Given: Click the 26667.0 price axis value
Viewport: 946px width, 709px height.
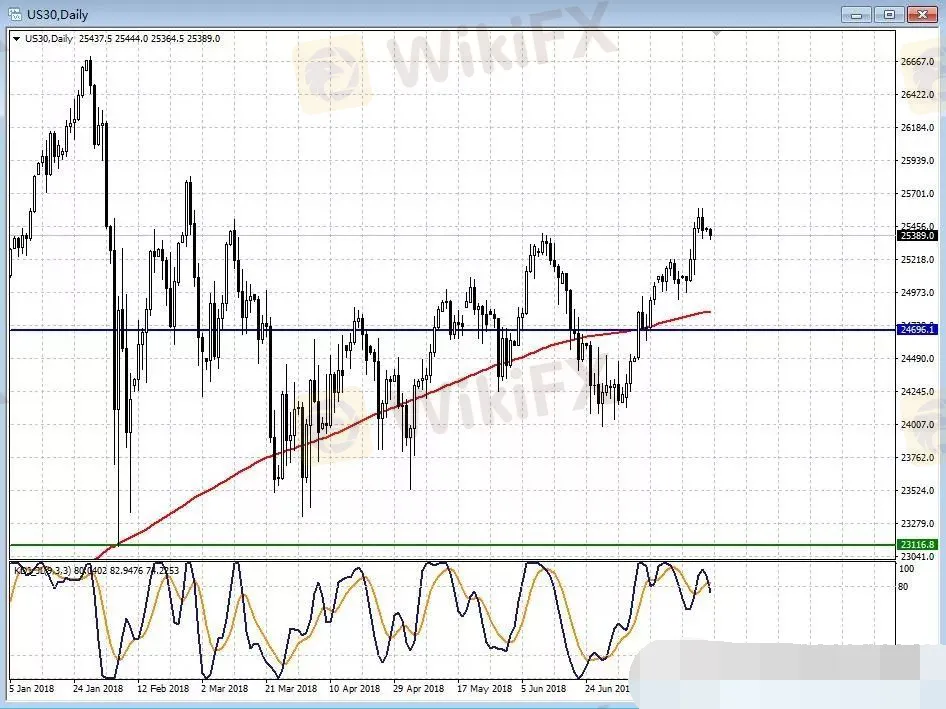Looking at the screenshot, I should 917,62.
